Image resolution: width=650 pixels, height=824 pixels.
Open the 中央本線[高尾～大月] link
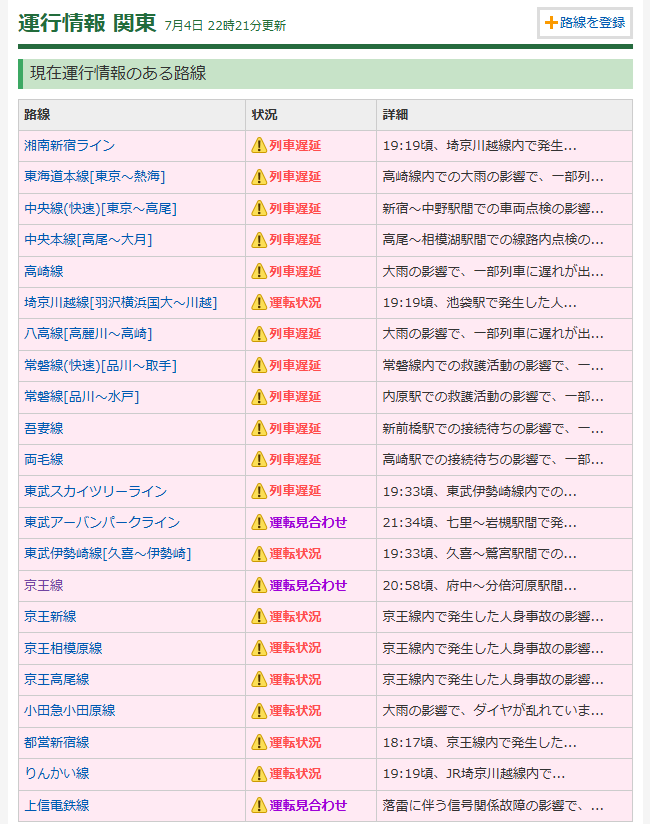tap(88, 240)
